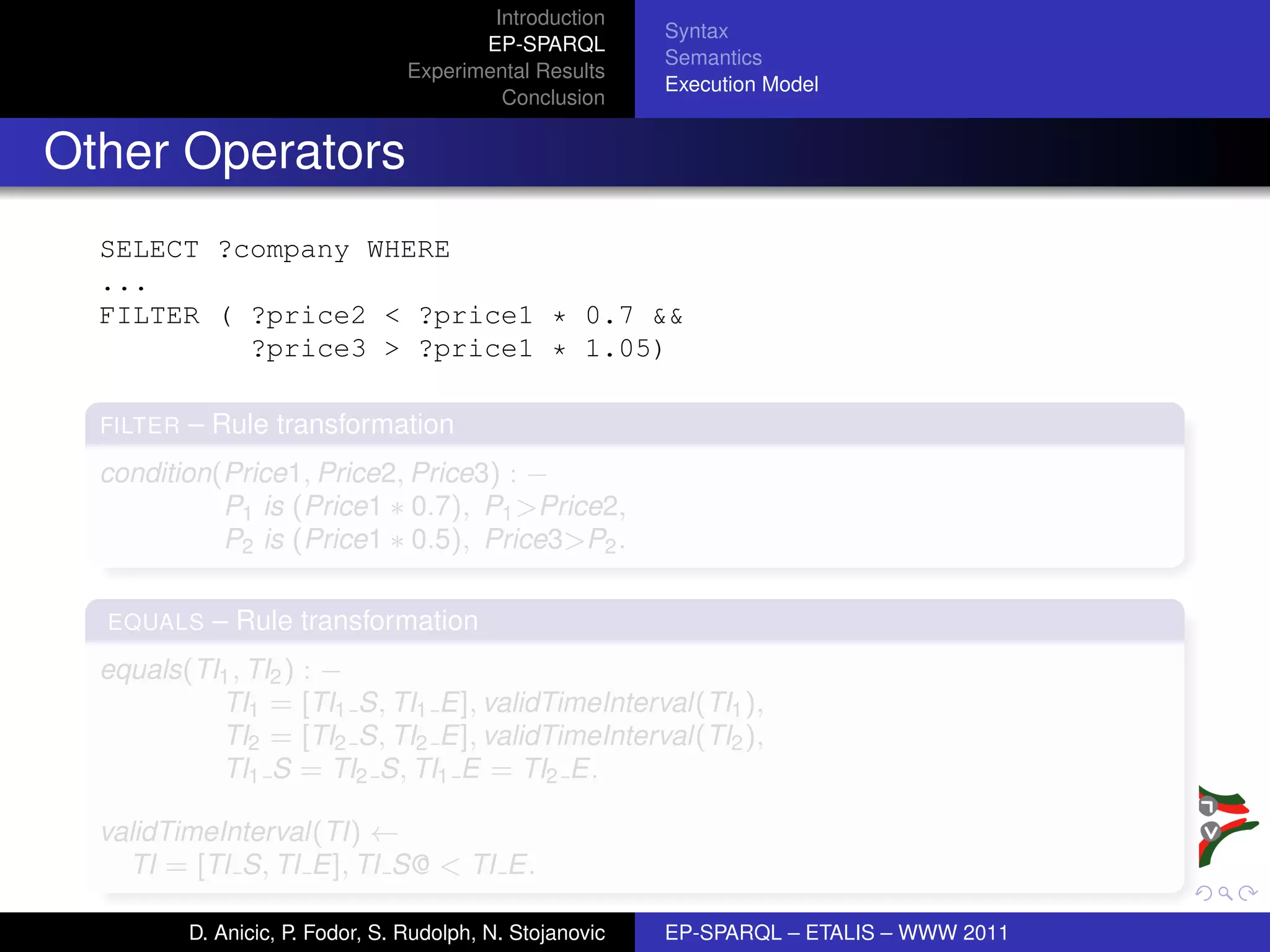
Task: Click the 'TI2 = [TI2_S, TI2_E]' line
Action: 495,737
